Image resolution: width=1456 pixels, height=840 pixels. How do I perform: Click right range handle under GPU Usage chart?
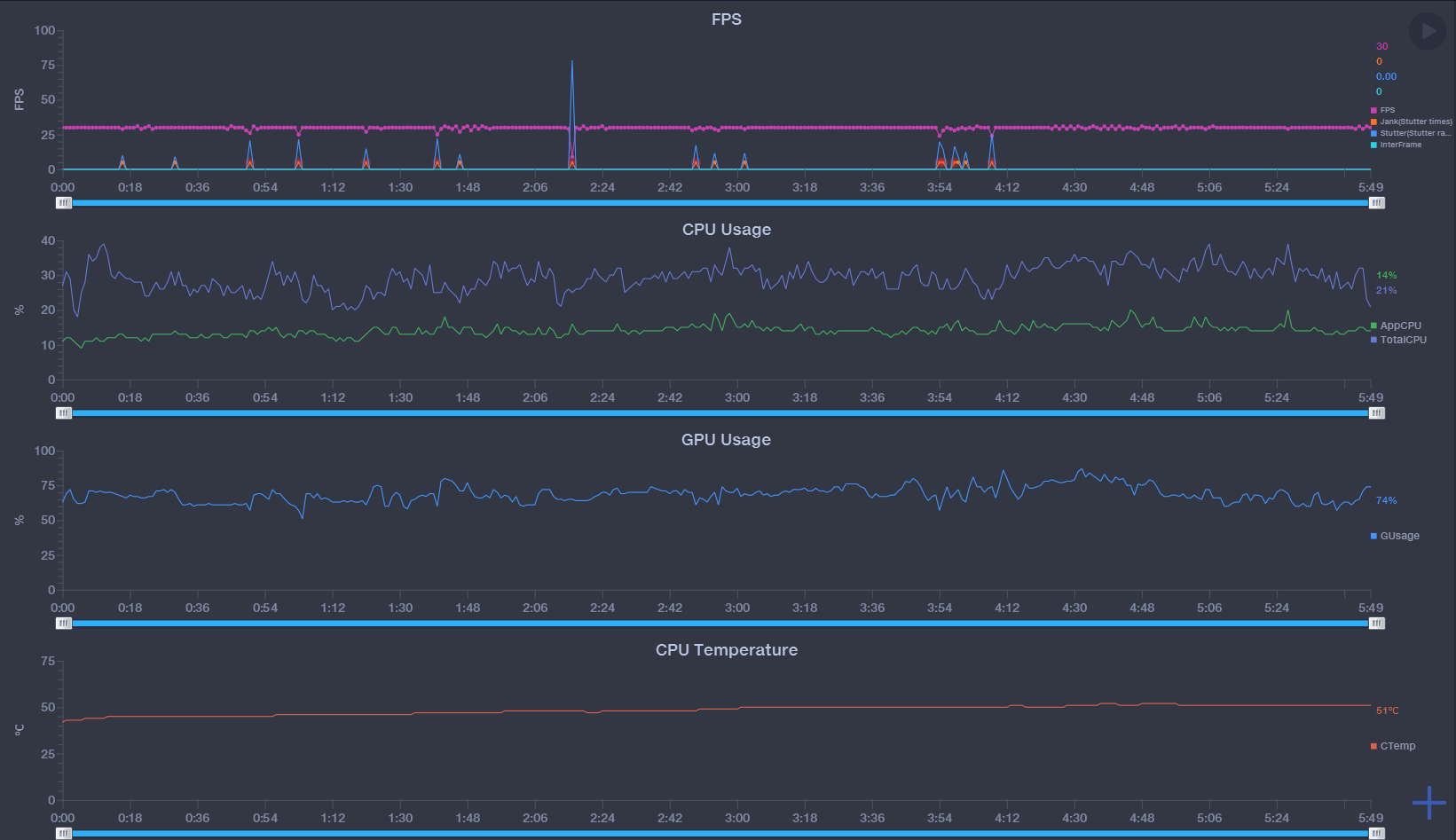coord(1376,624)
